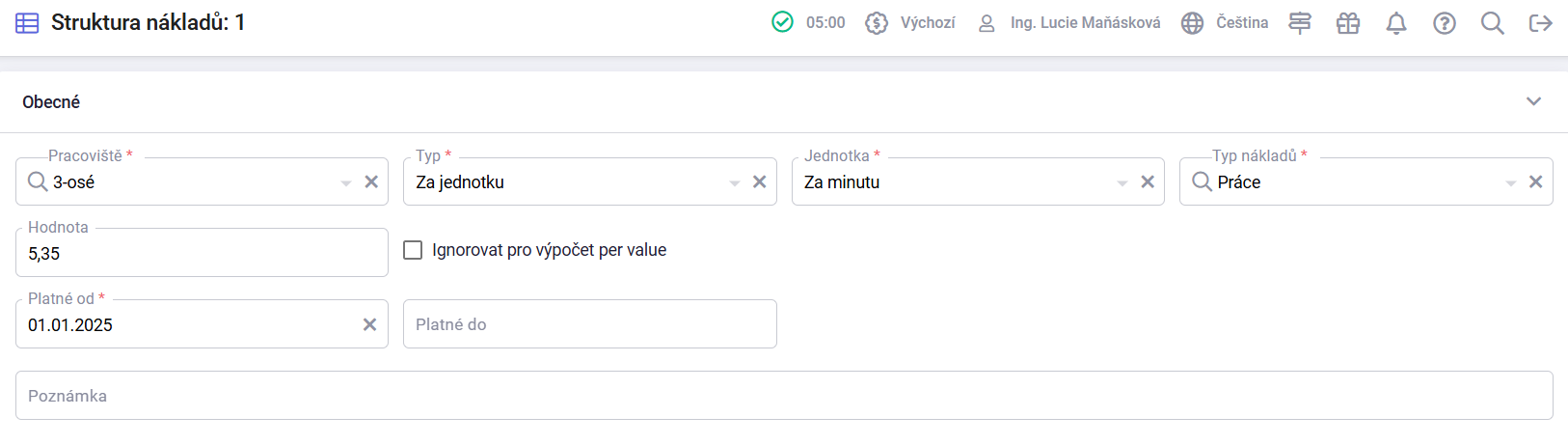Open the help question mark icon

(1444, 23)
